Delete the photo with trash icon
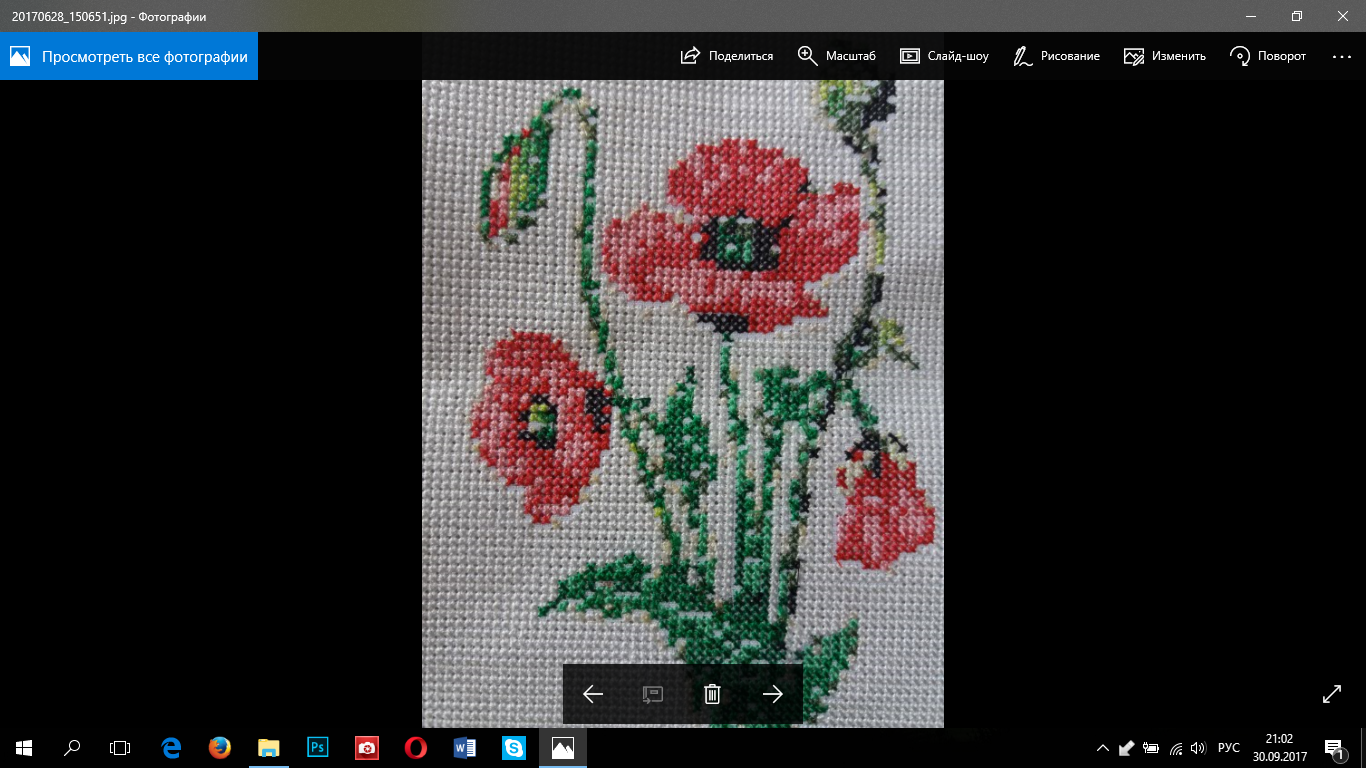The height and width of the screenshot is (768, 1366). [713, 694]
